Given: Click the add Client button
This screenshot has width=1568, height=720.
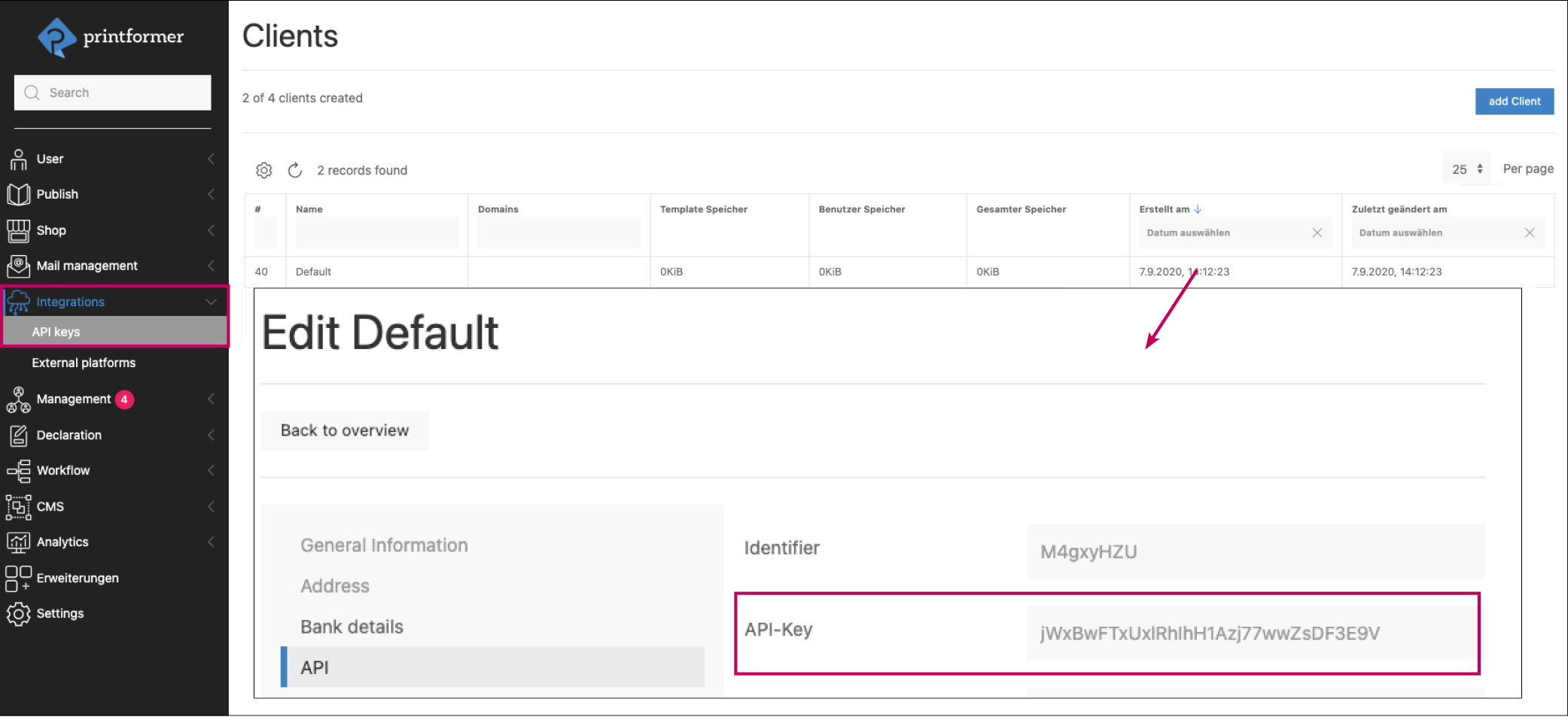Looking at the screenshot, I should [x=1514, y=101].
